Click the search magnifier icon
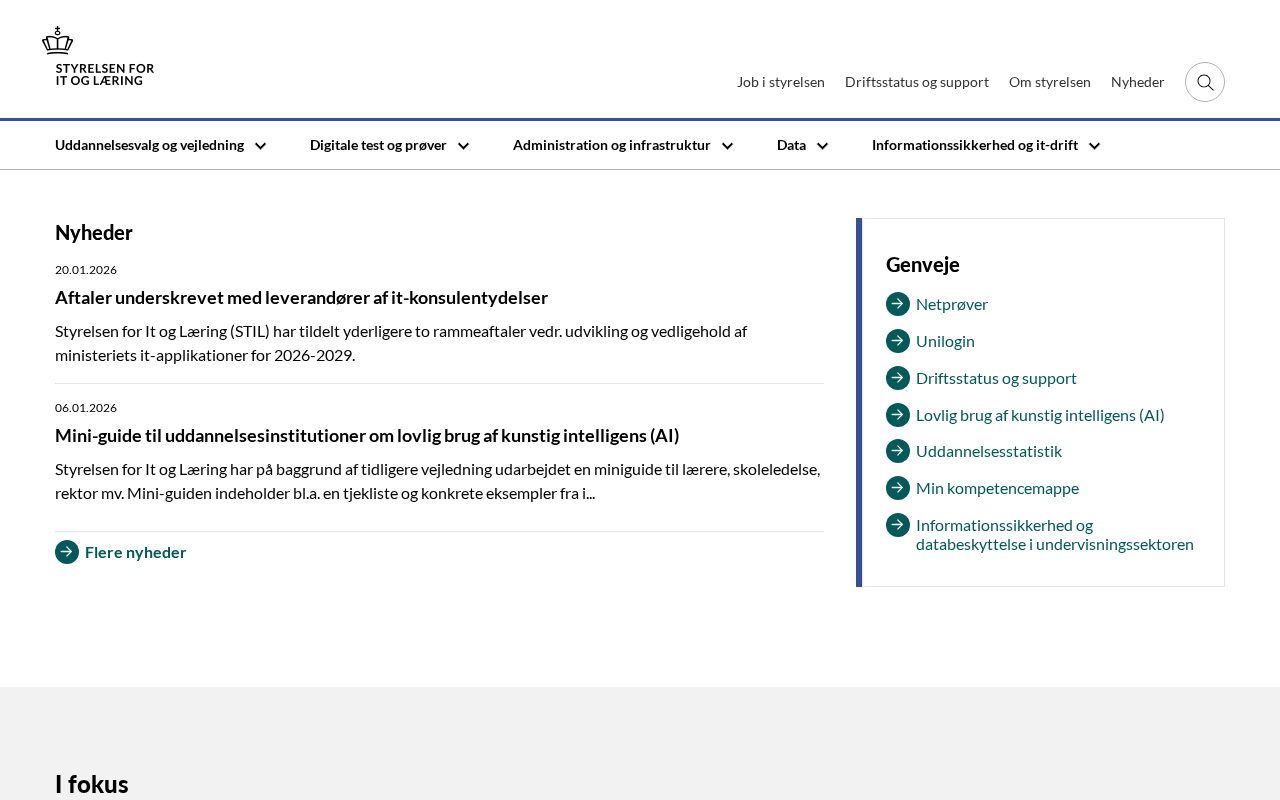1280x800 pixels. pyautogui.click(x=1204, y=82)
